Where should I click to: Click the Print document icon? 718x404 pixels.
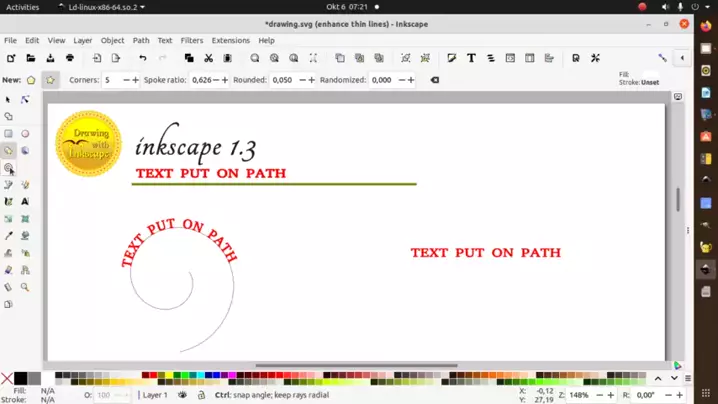(x=70, y=58)
